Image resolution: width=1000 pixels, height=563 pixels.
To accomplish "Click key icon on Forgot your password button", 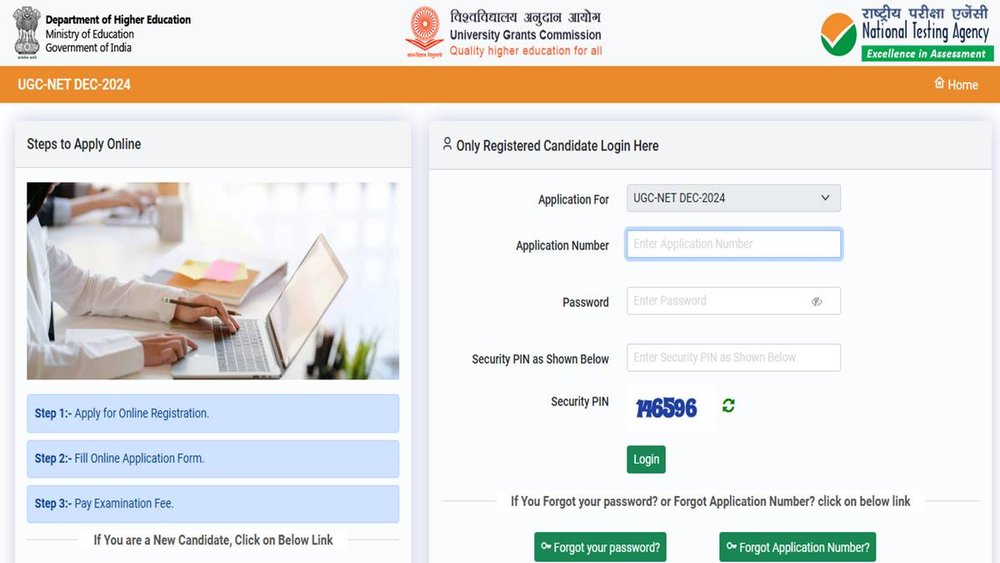I will [546, 546].
